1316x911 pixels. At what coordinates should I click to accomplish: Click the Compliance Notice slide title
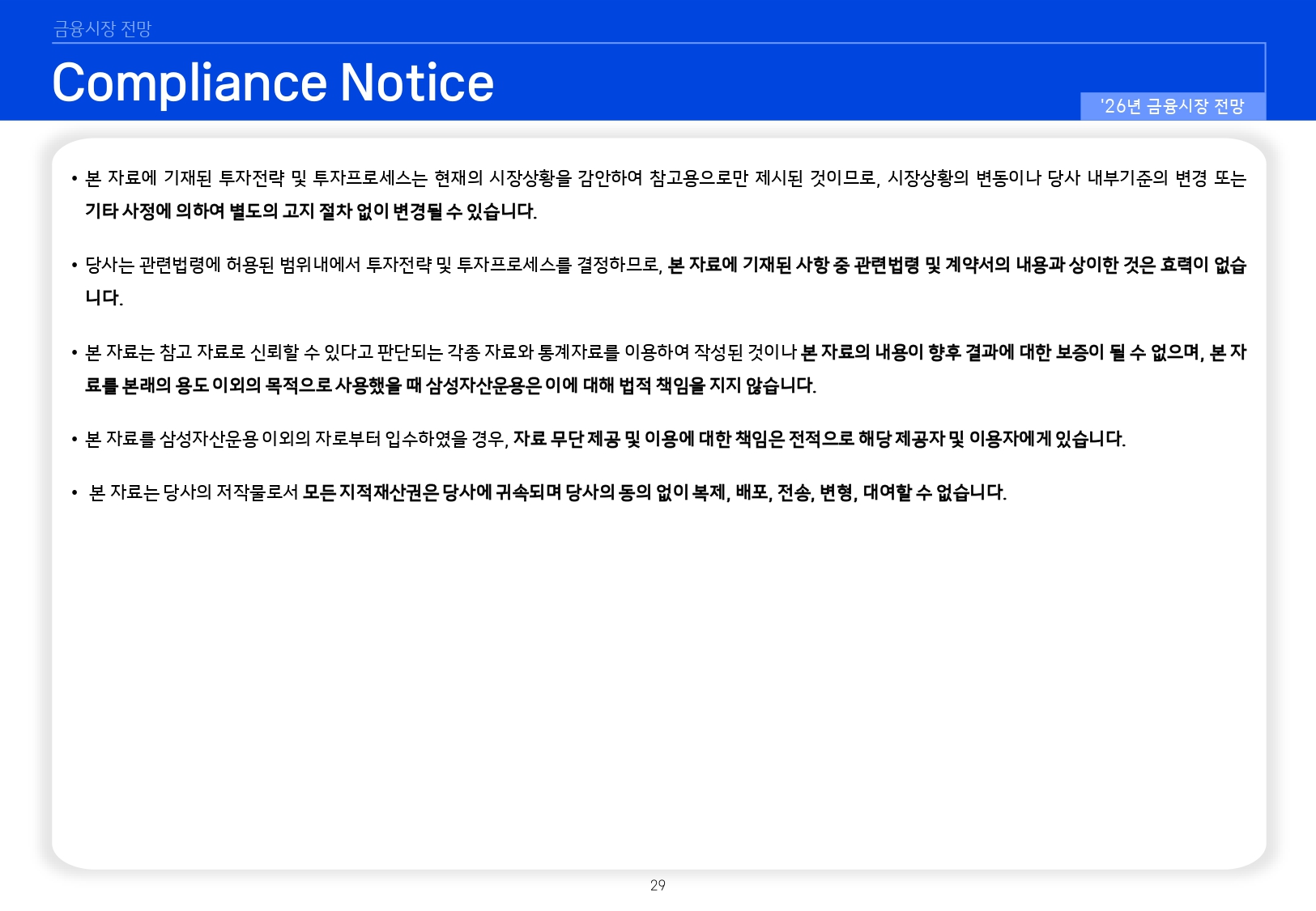[272, 83]
